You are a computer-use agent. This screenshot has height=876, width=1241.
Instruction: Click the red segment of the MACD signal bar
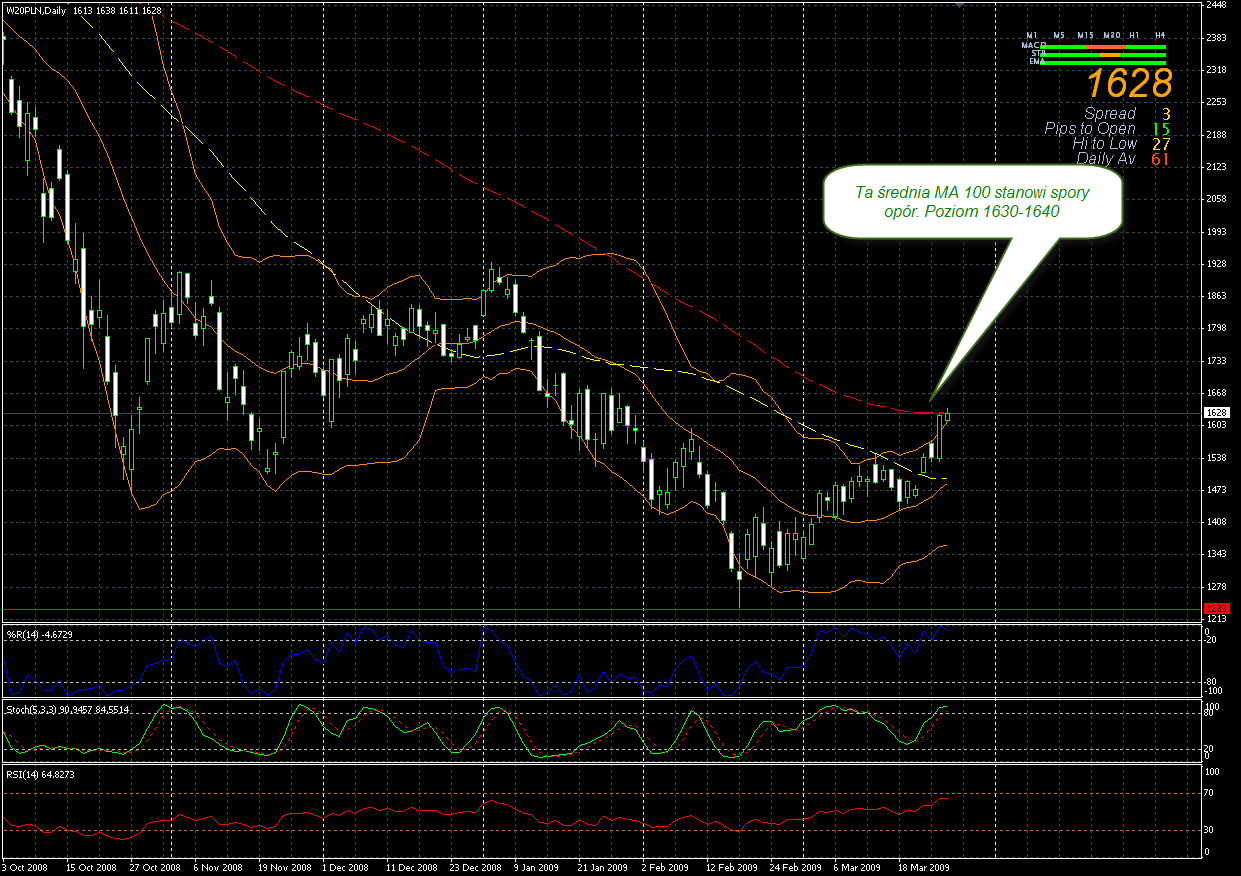click(1106, 47)
